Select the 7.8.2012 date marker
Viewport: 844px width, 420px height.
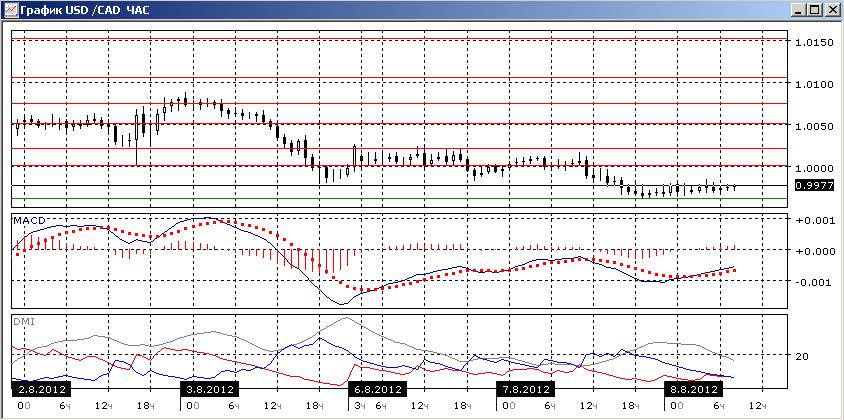pos(525,389)
